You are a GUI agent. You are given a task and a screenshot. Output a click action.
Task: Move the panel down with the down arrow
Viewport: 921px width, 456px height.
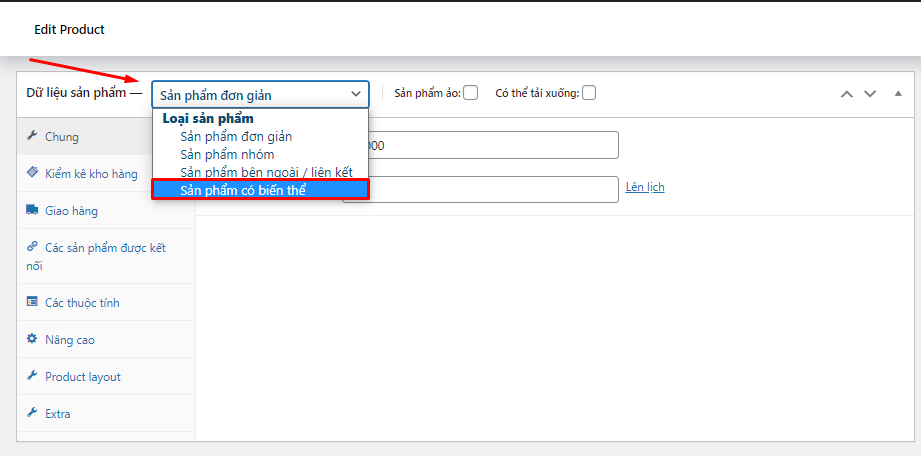coord(870,94)
